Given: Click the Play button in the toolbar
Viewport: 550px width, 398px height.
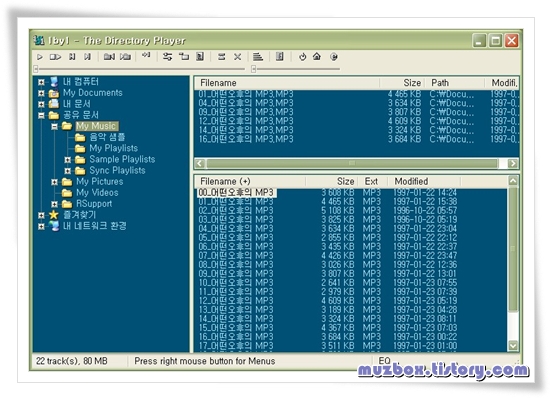Looking at the screenshot, I should [x=40, y=57].
